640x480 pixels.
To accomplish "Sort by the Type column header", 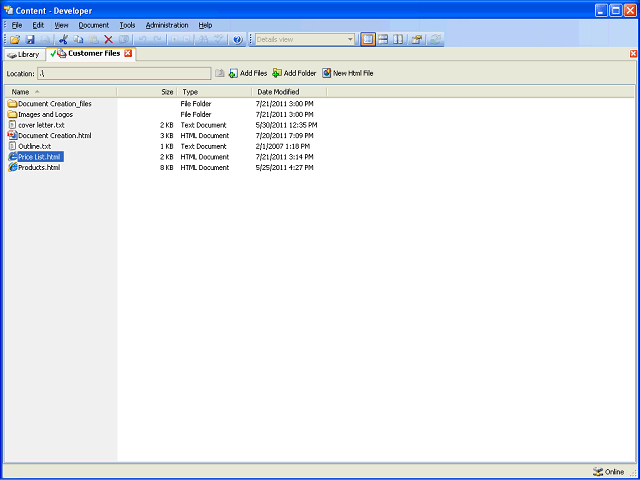I will pos(215,92).
